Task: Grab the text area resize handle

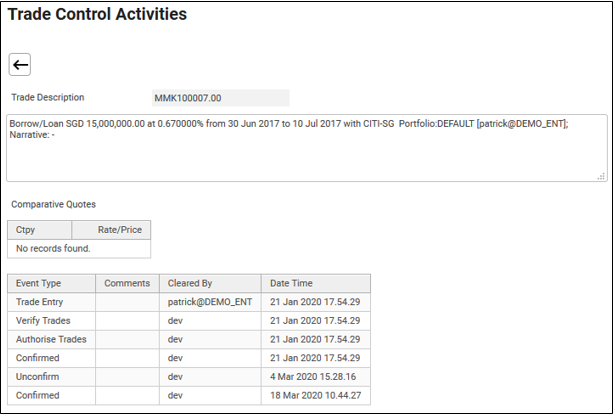Action: (x=601, y=176)
